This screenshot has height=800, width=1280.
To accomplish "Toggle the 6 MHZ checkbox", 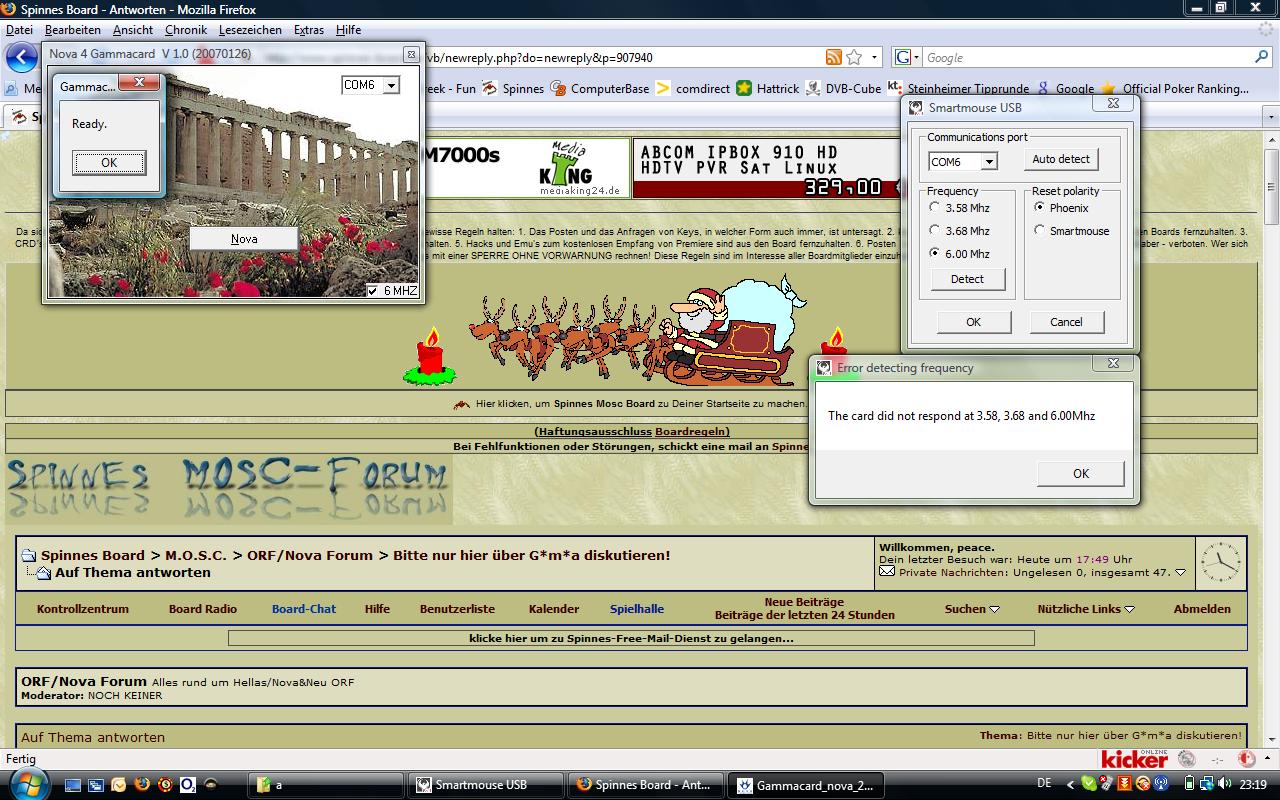I will pyautogui.click(x=373, y=291).
